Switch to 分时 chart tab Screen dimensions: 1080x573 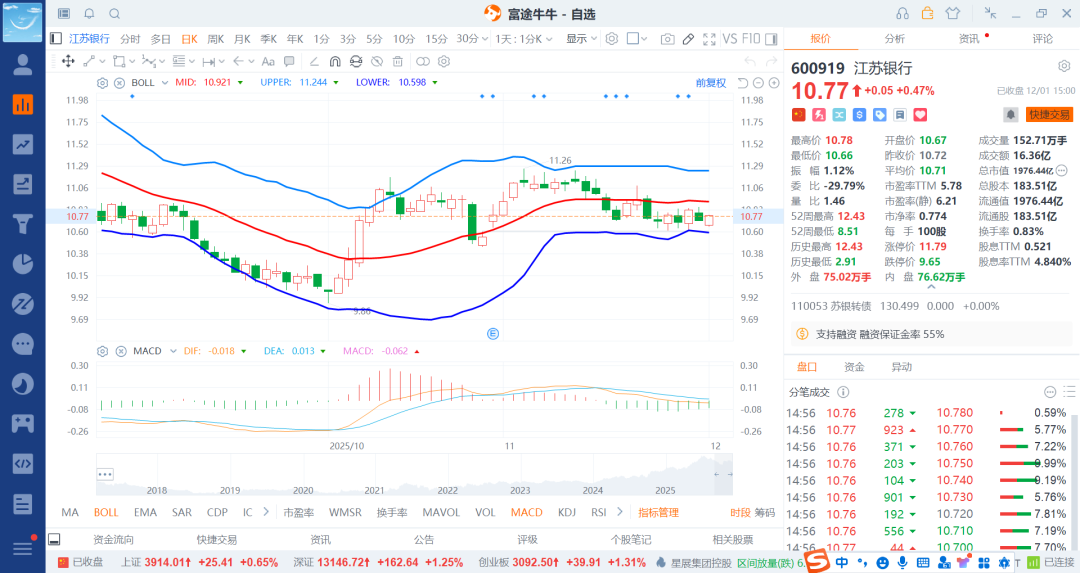(130, 39)
